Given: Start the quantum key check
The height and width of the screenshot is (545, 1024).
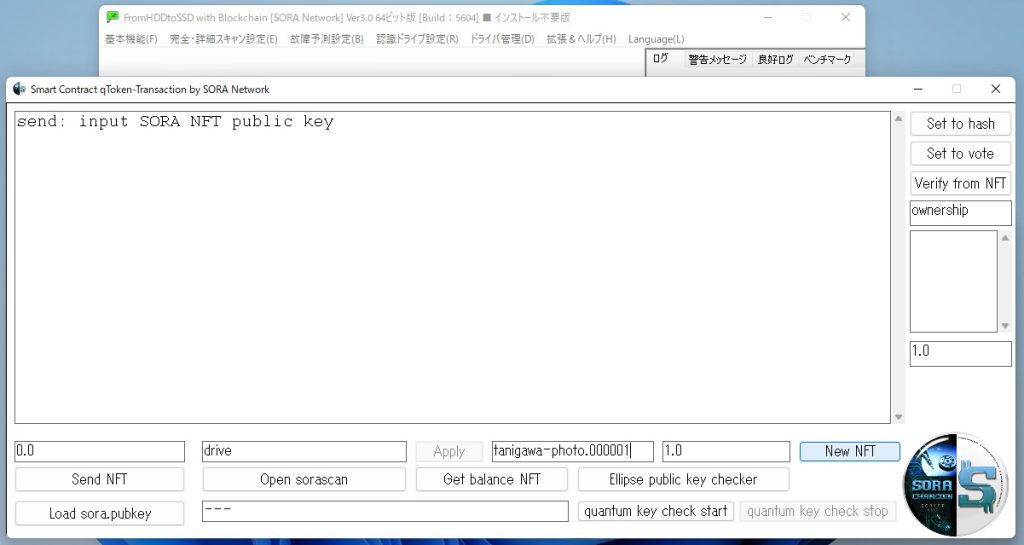Looking at the screenshot, I should coord(656,511).
